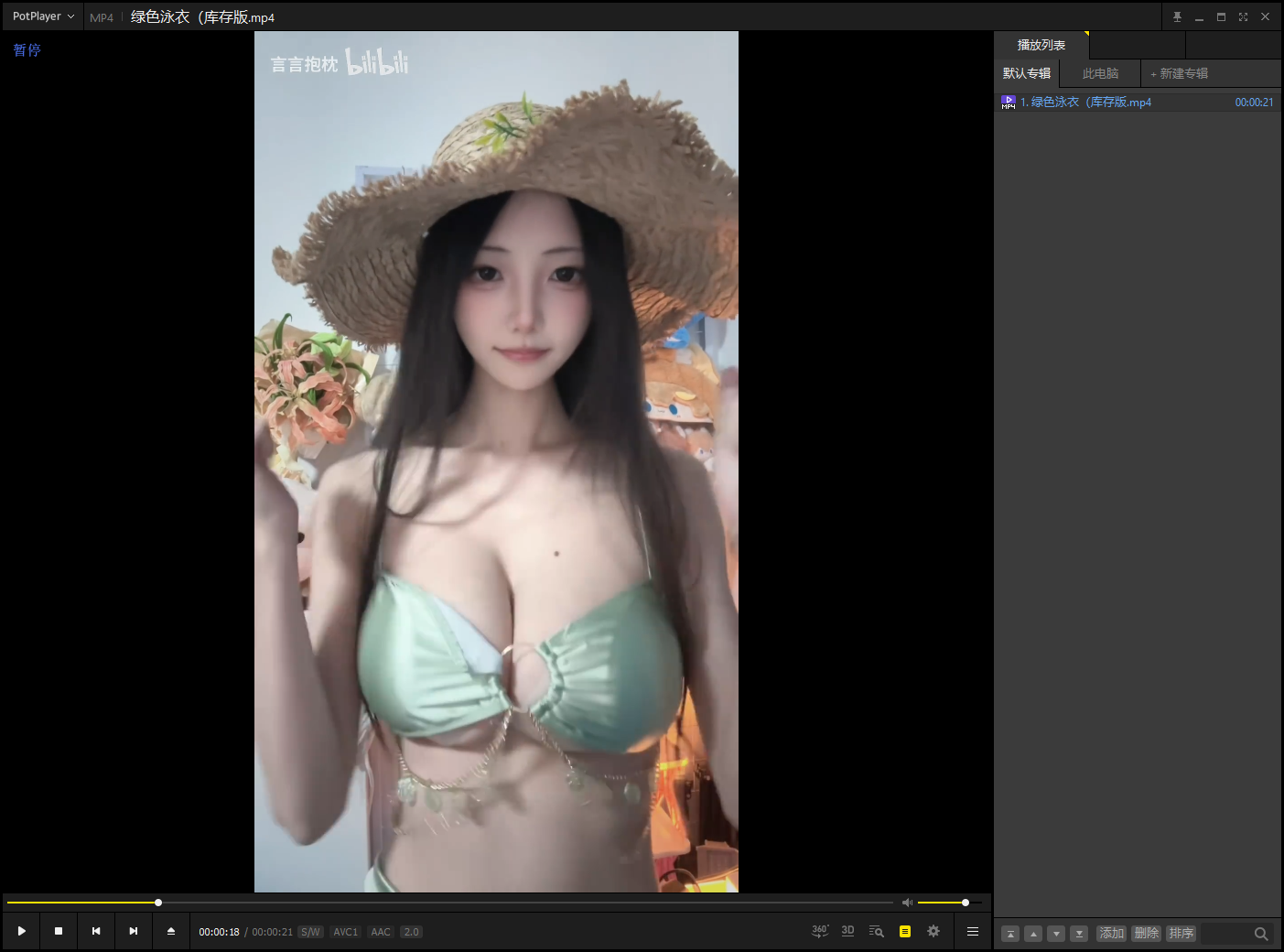This screenshot has width=1284, height=952.
Task: Click the volume slider handle
Action: (x=966, y=903)
